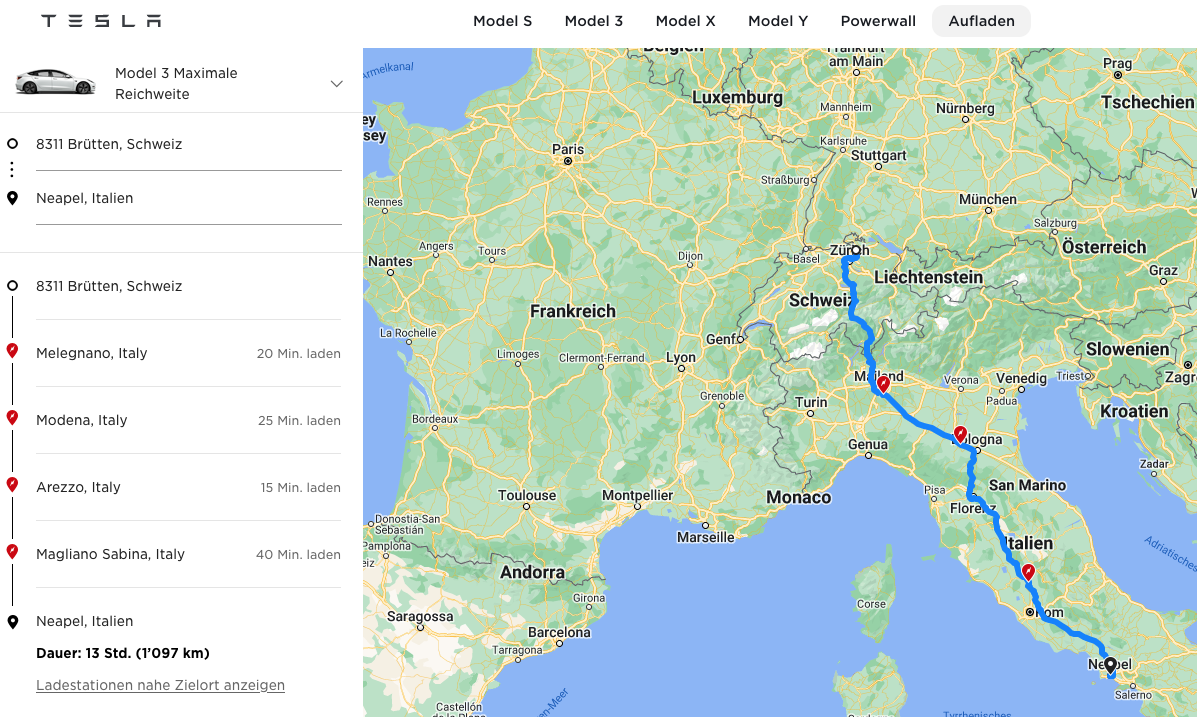Expand the vehicle model dropdown chevron
Screen dimensions: 1197x717
(337, 84)
